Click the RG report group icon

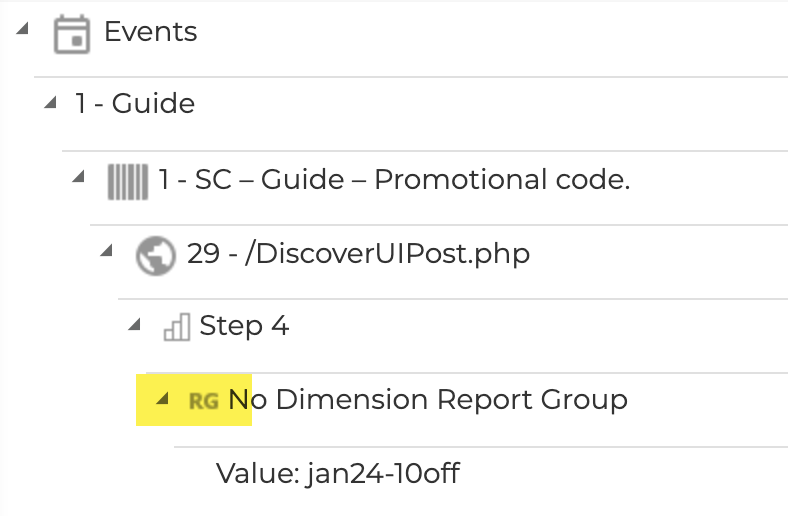204,401
